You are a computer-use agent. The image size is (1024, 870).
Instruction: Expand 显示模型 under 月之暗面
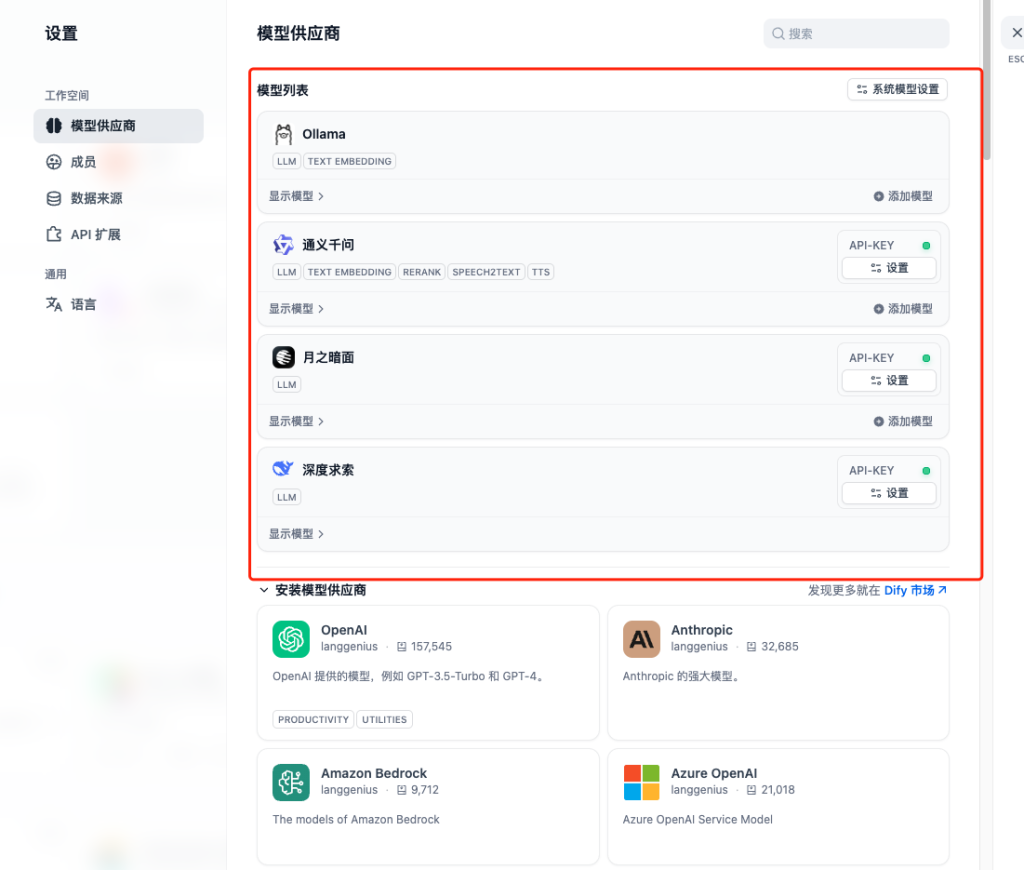point(296,421)
